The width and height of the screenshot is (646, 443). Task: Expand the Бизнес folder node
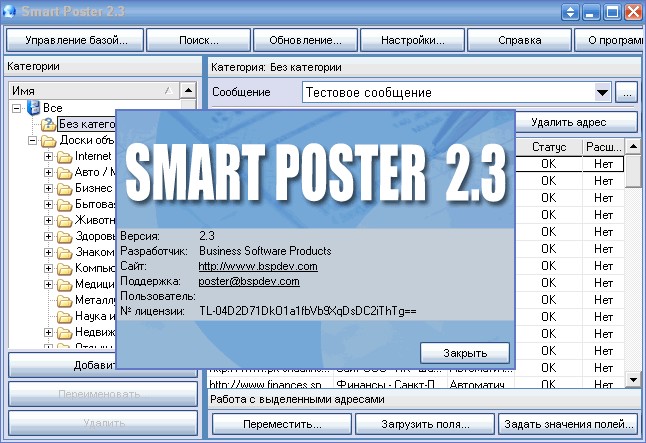click(x=48, y=188)
